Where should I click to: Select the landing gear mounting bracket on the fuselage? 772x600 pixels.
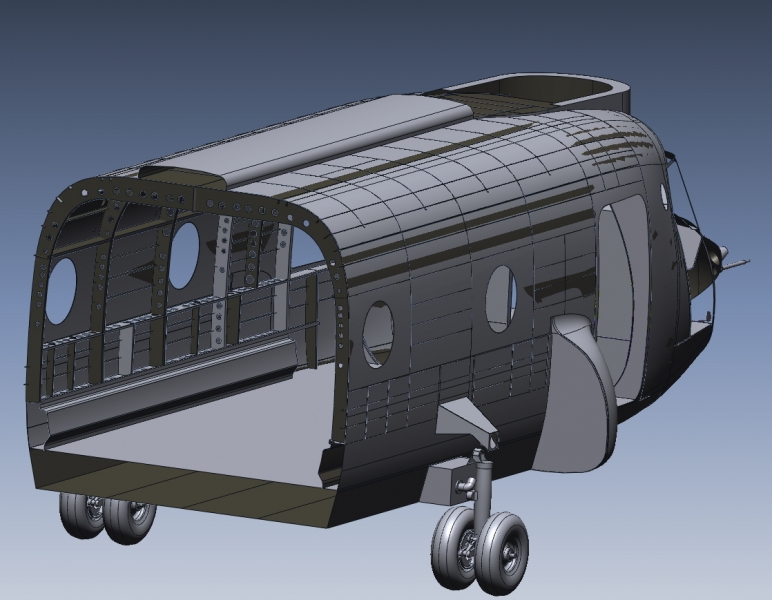(467, 420)
